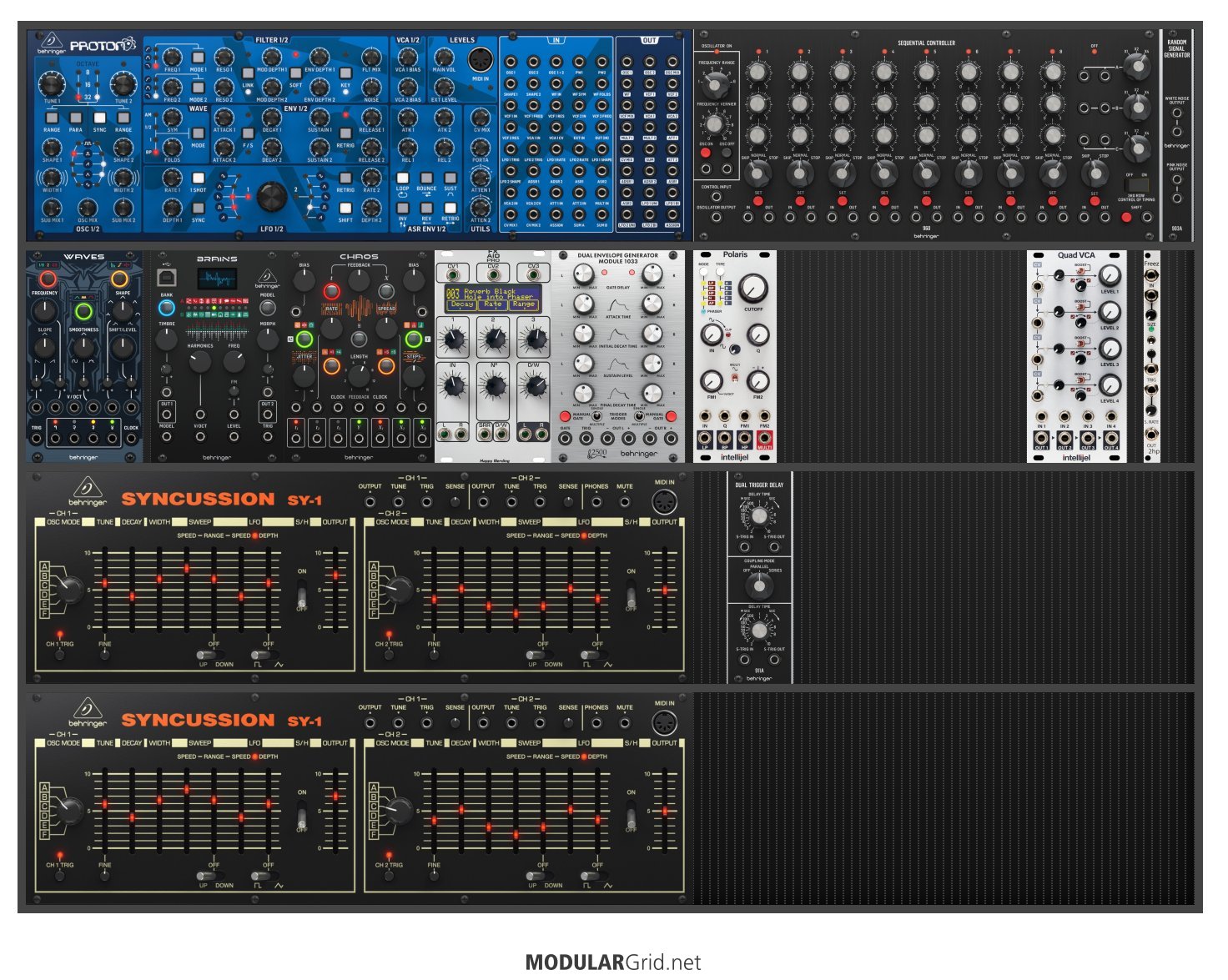The height and width of the screenshot is (980, 1228).
Task: Click the Polaris TYPE button
Action: [x=720, y=271]
